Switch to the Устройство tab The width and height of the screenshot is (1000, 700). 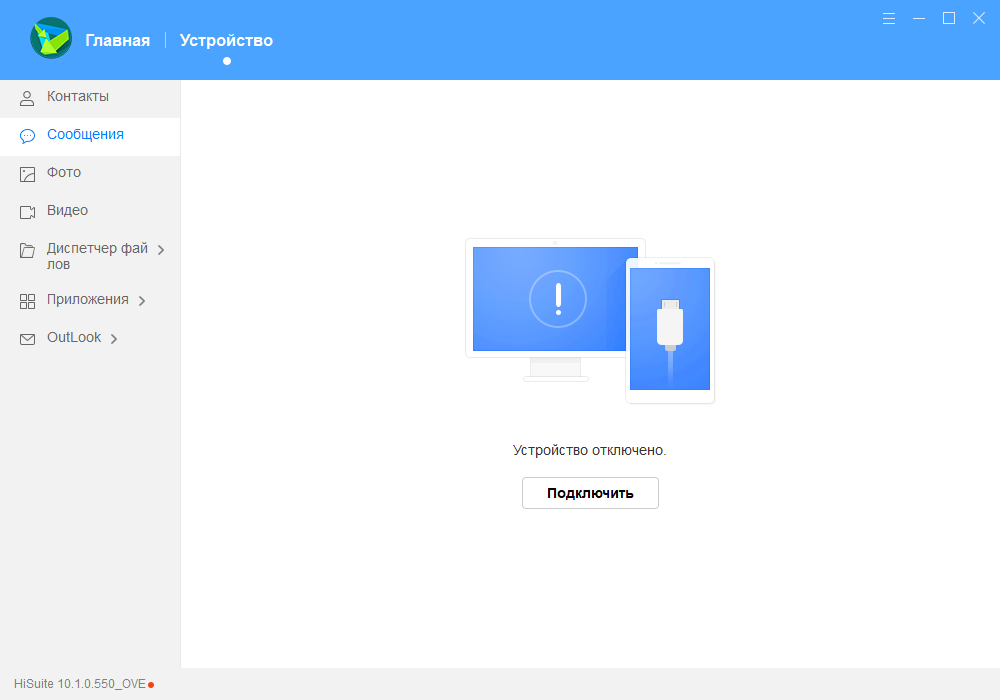tap(226, 40)
